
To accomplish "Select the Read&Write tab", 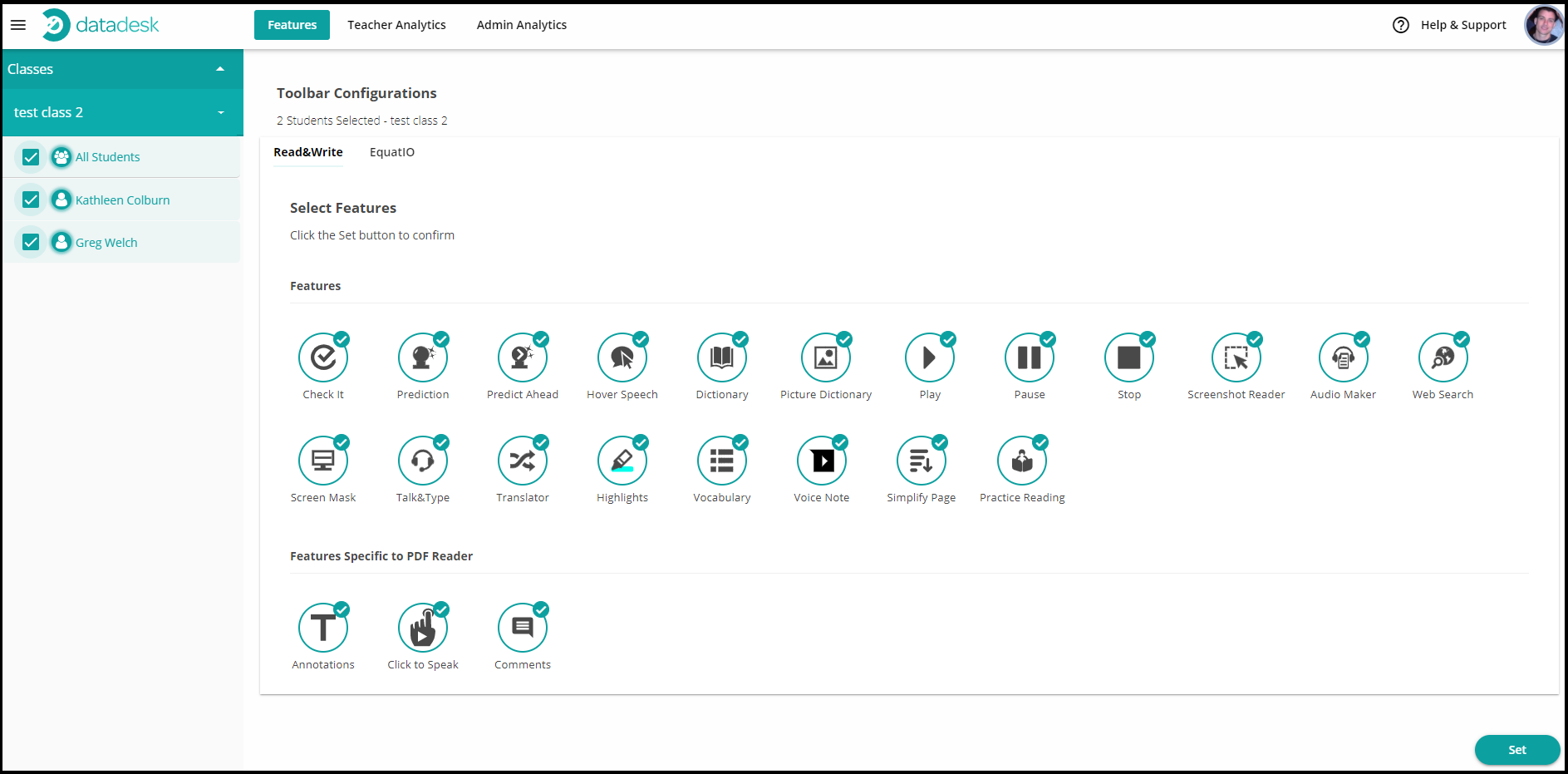I will (x=308, y=152).
